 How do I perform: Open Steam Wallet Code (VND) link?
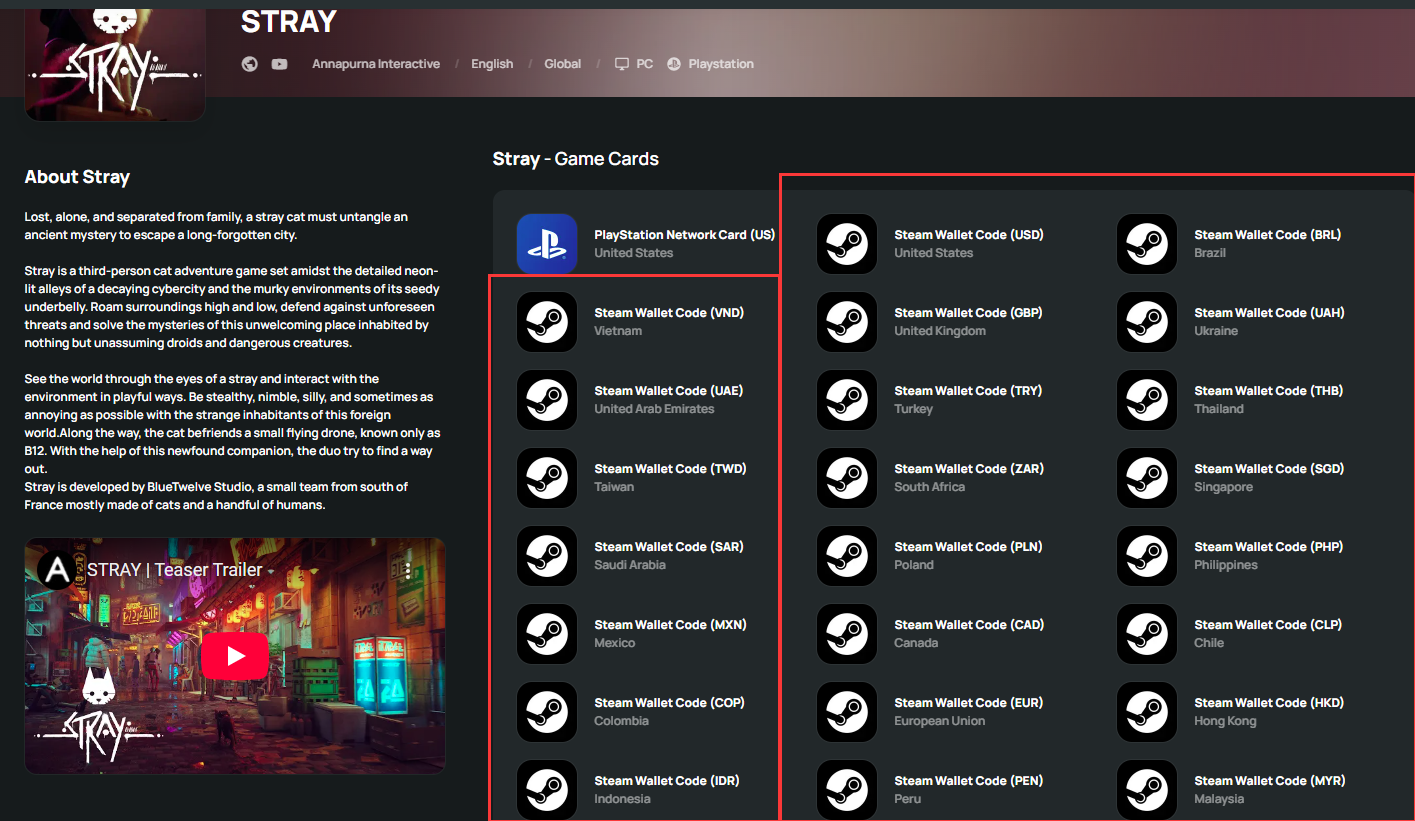point(669,313)
